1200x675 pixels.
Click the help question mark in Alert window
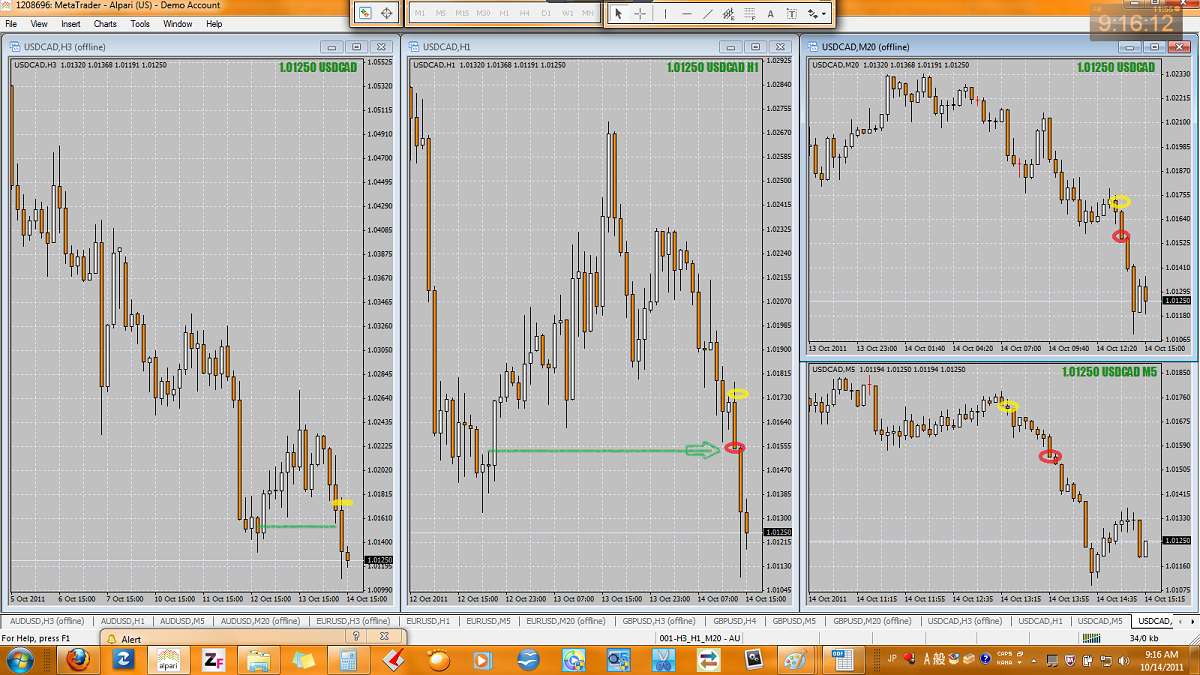point(356,636)
